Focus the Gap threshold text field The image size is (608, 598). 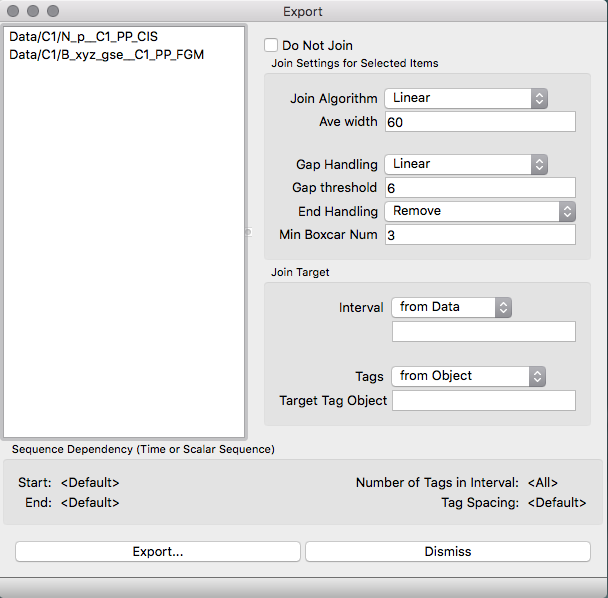[x=480, y=188]
